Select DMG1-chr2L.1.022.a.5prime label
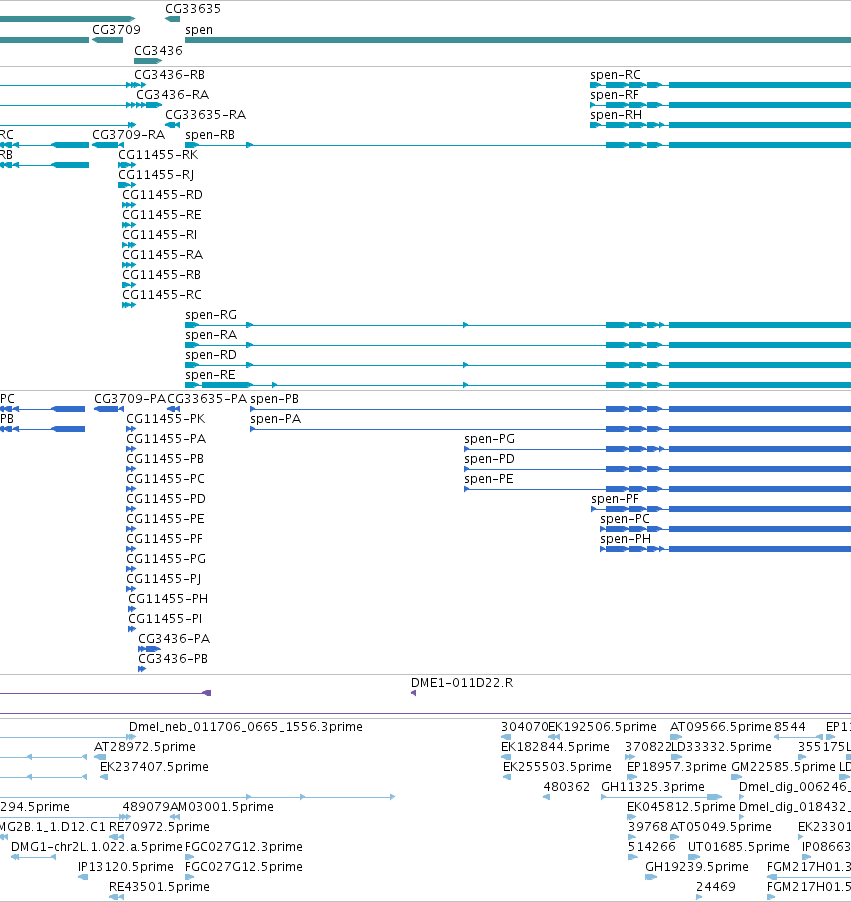Viewport: 851px width, 902px height. tap(97, 847)
